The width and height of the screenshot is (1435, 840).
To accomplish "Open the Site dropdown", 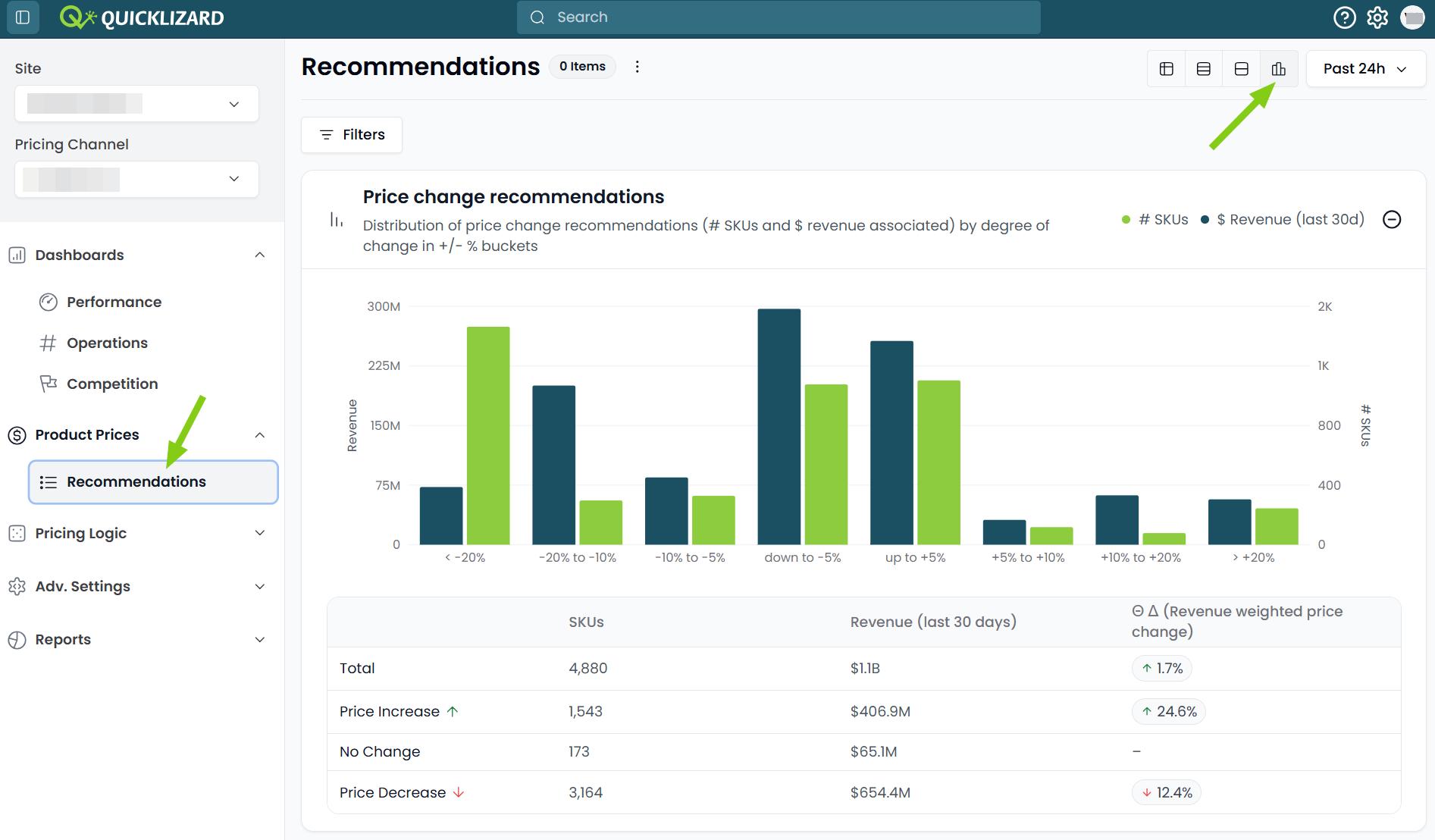I will coord(136,104).
